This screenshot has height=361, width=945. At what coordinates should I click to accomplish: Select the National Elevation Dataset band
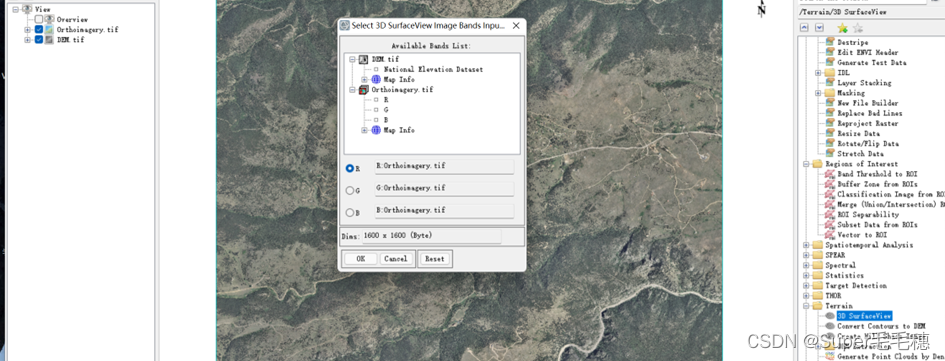click(433, 69)
